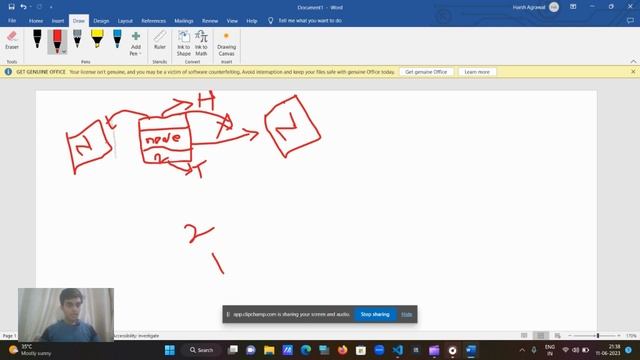Open the View tab
The width and height of the screenshot is (640, 360).
coord(232,20)
